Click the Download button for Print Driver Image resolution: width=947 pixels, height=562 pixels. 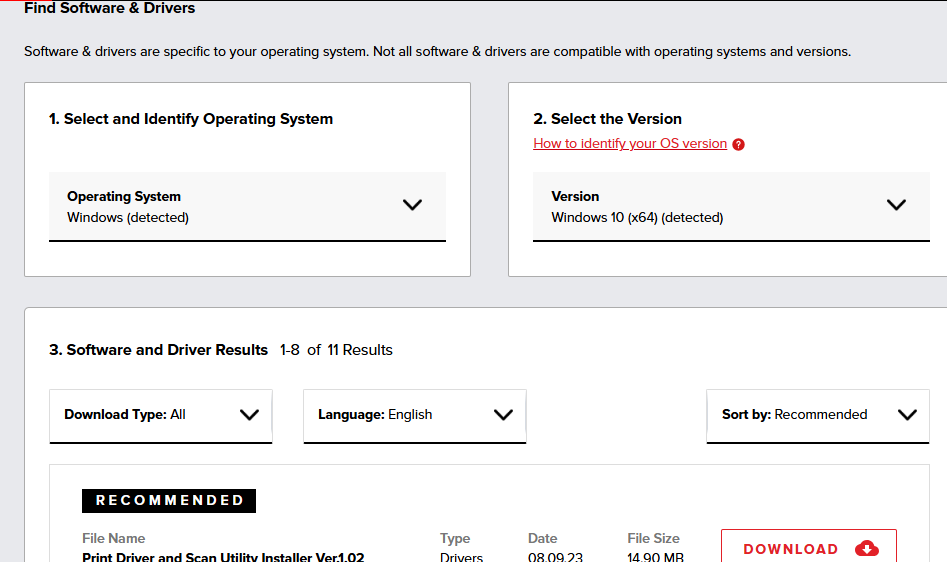pos(809,546)
